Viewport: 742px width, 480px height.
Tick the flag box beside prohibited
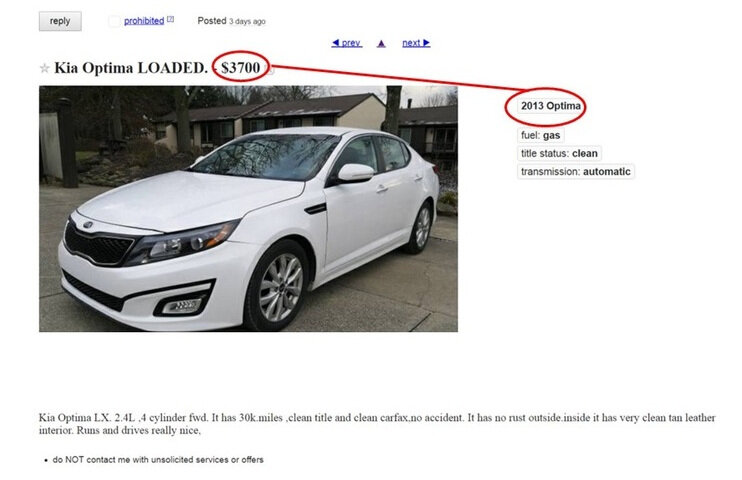[114, 21]
